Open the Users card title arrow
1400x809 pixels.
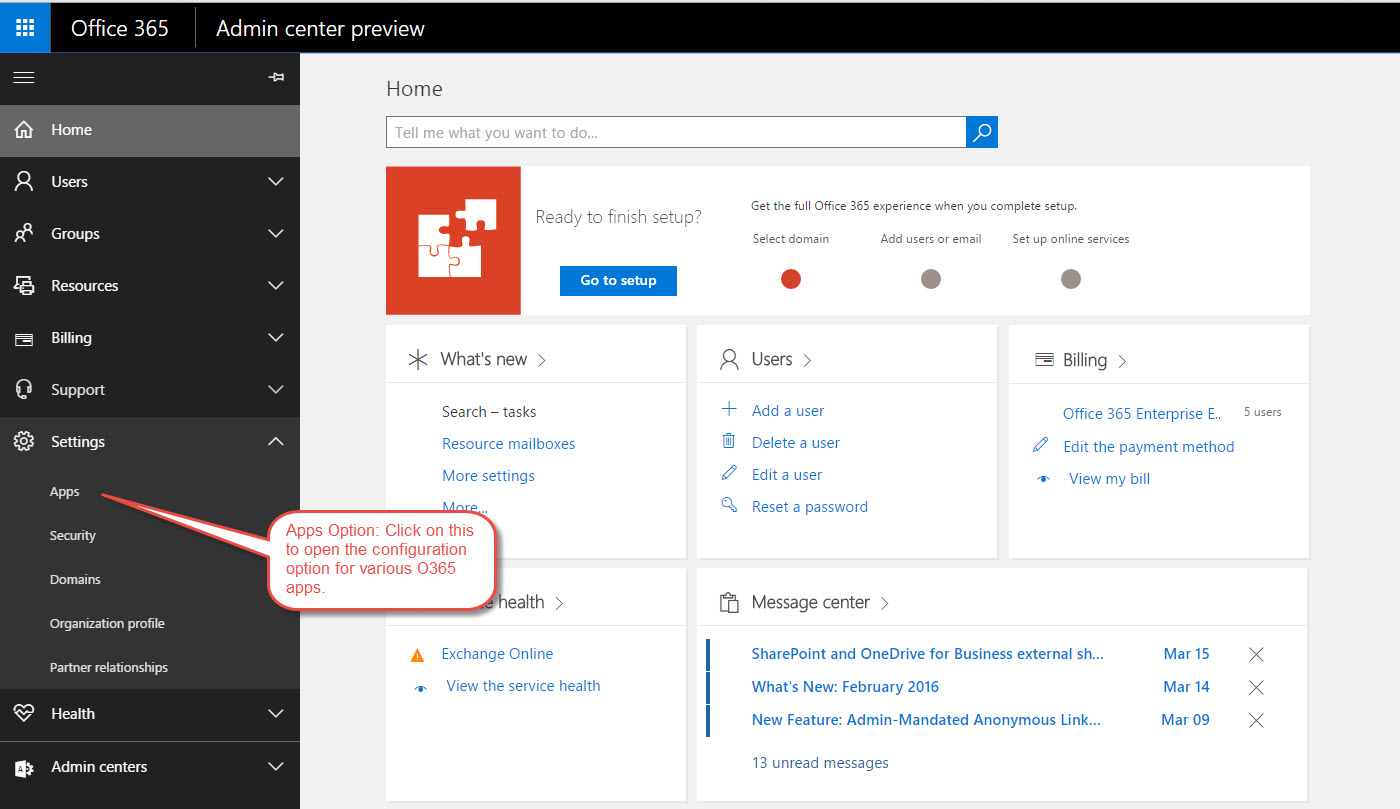click(x=807, y=360)
